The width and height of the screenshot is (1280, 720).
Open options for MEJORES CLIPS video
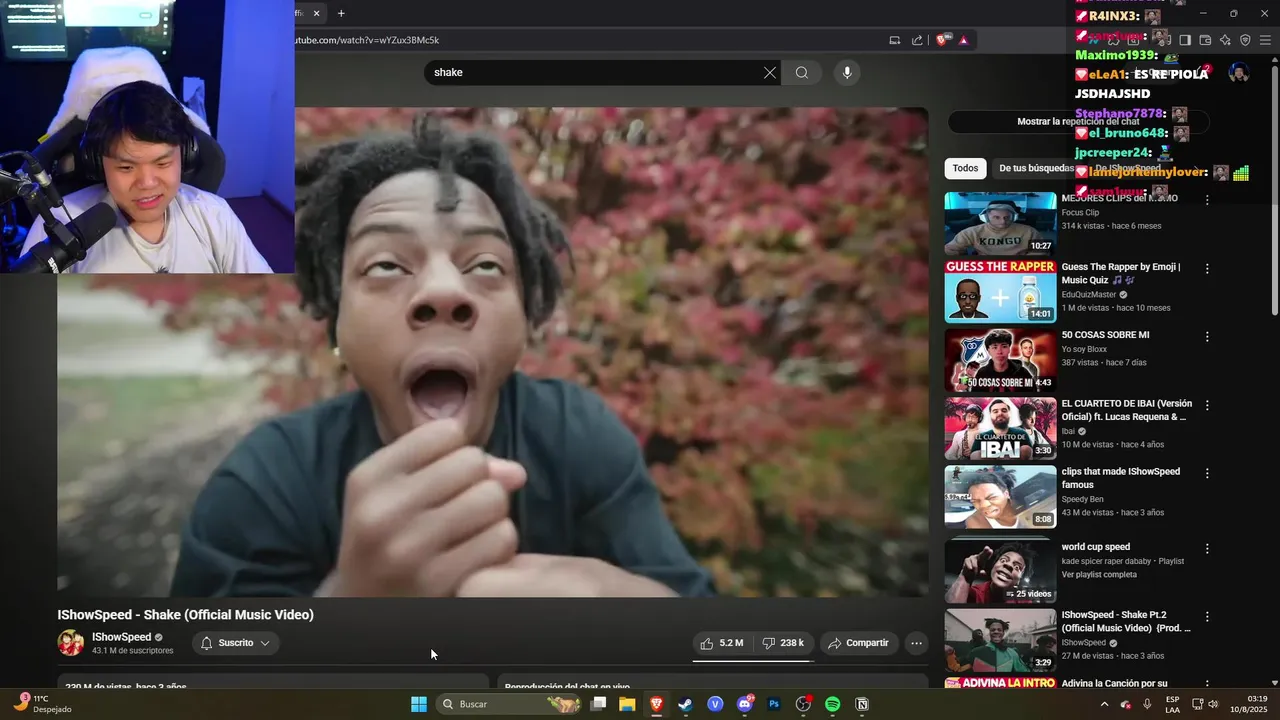click(x=1207, y=200)
